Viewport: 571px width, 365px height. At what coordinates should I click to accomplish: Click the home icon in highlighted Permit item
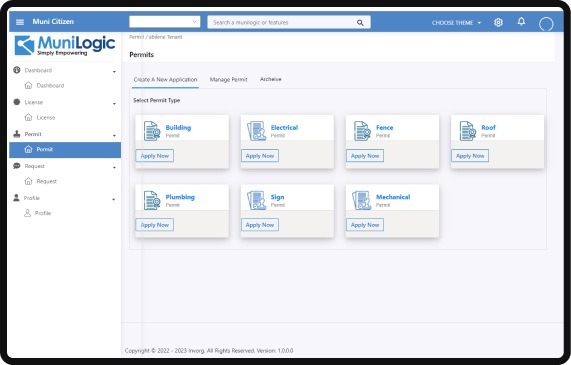(28, 149)
